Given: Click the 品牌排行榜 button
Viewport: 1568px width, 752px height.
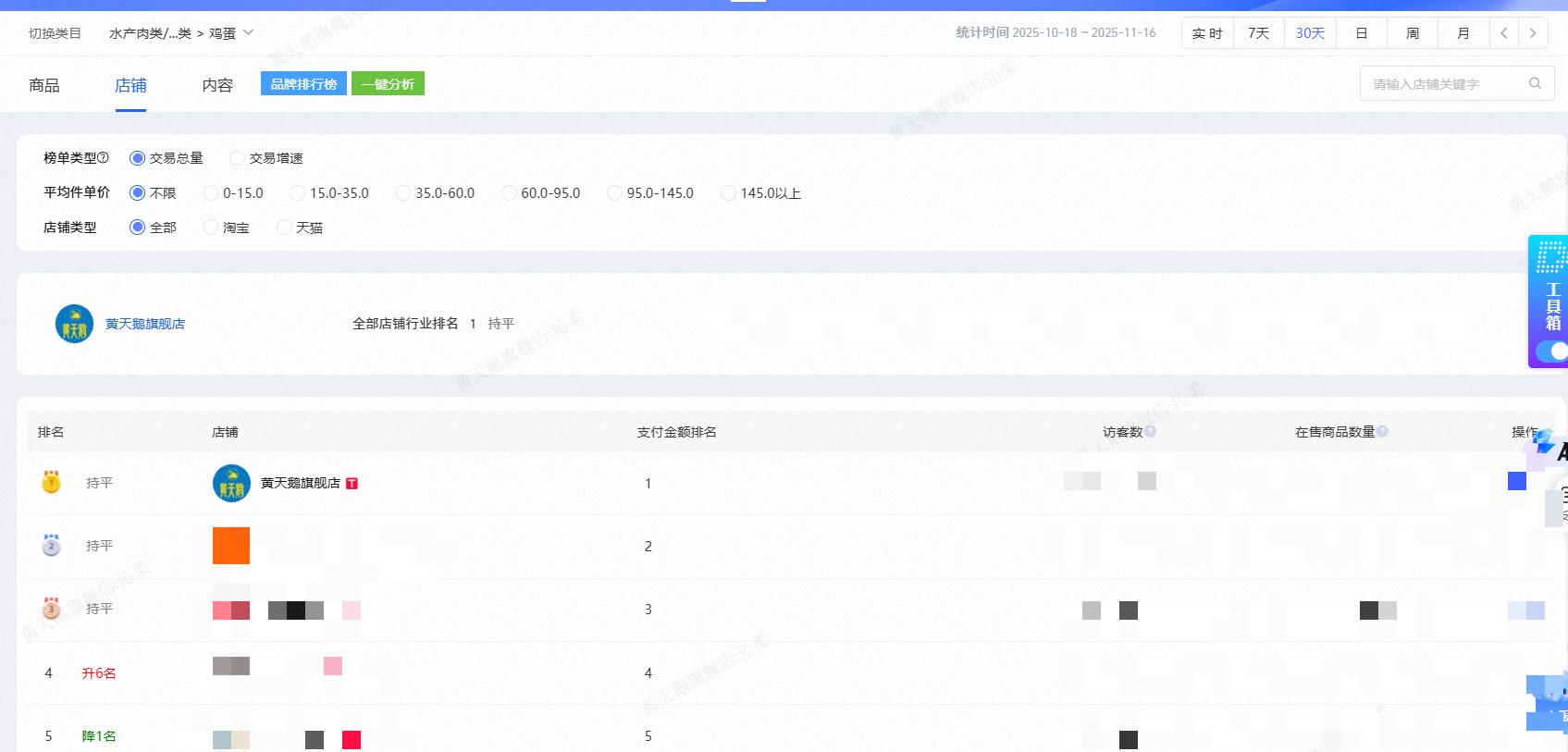Looking at the screenshot, I should (303, 84).
